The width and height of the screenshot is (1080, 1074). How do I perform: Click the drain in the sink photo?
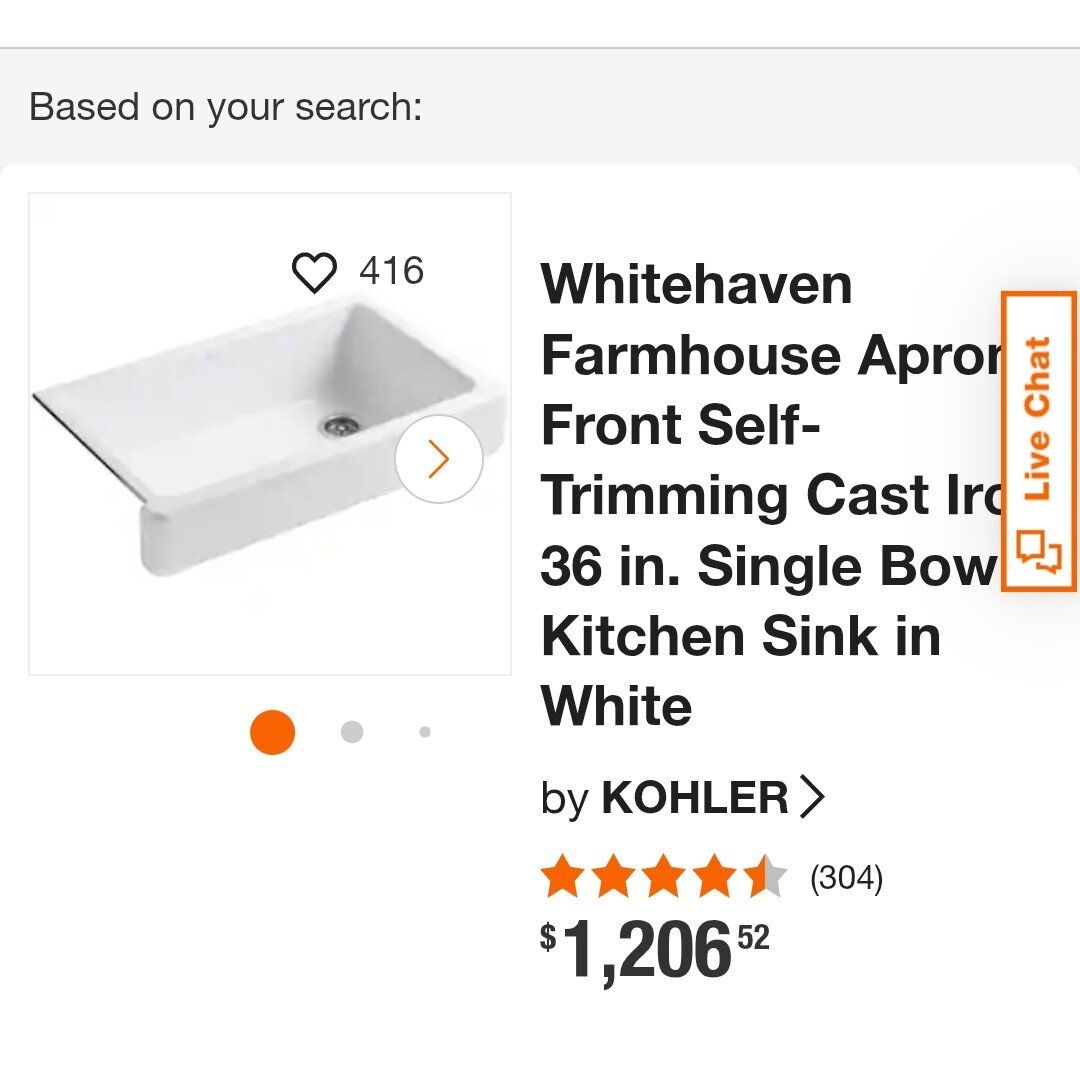[341, 425]
